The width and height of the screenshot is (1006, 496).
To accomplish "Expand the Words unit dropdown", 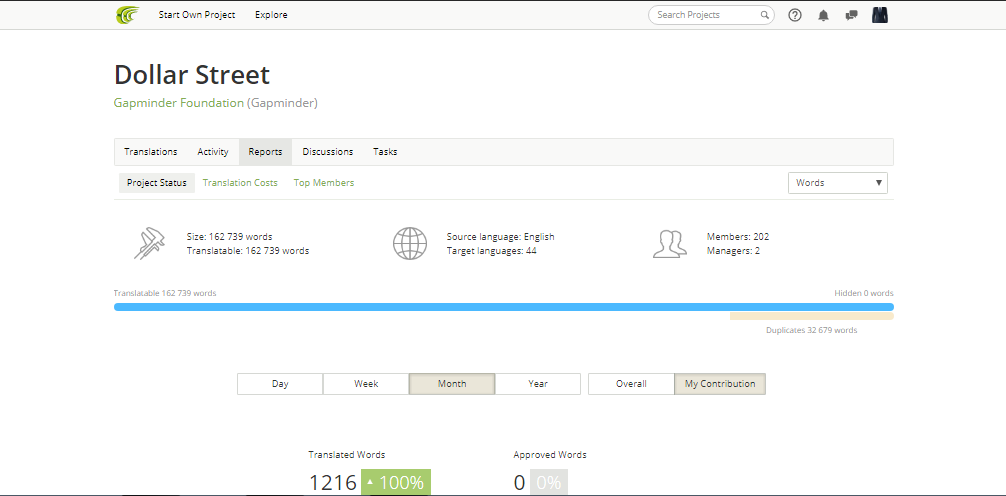I will pyautogui.click(x=837, y=183).
